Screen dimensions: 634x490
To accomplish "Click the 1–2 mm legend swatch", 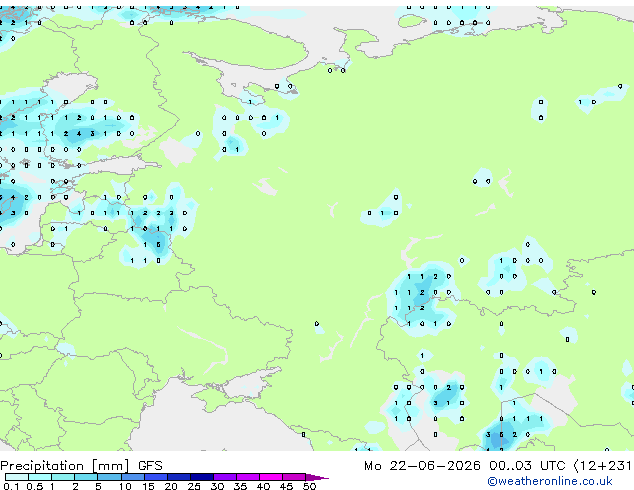I will 63,477.
